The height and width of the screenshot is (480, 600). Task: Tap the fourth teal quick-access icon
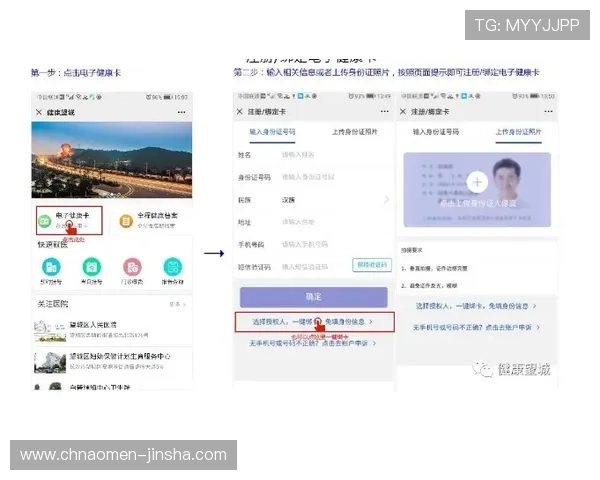[x=173, y=267]
